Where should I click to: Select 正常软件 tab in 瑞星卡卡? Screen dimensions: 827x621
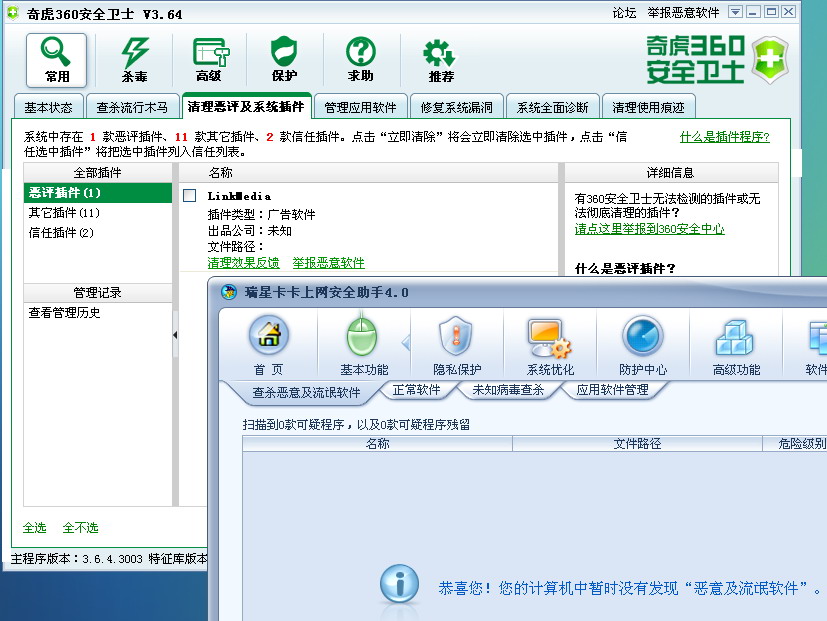point(417,390)
